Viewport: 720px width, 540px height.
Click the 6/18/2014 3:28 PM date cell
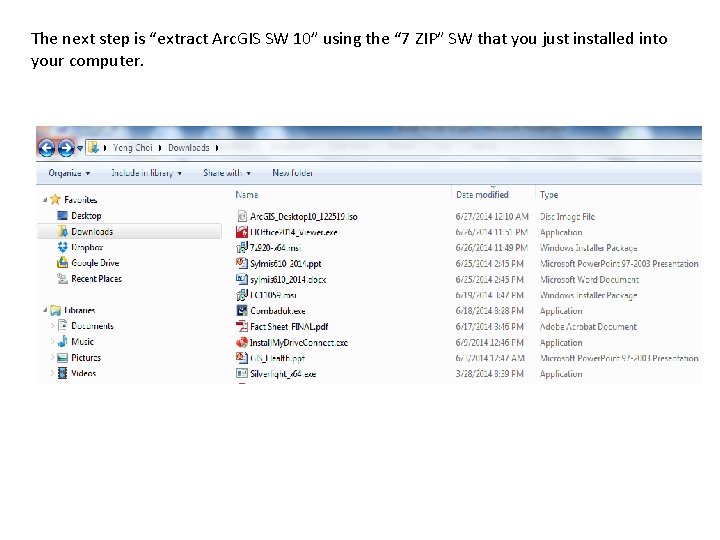pyautogui.click(x=489, y=311)
